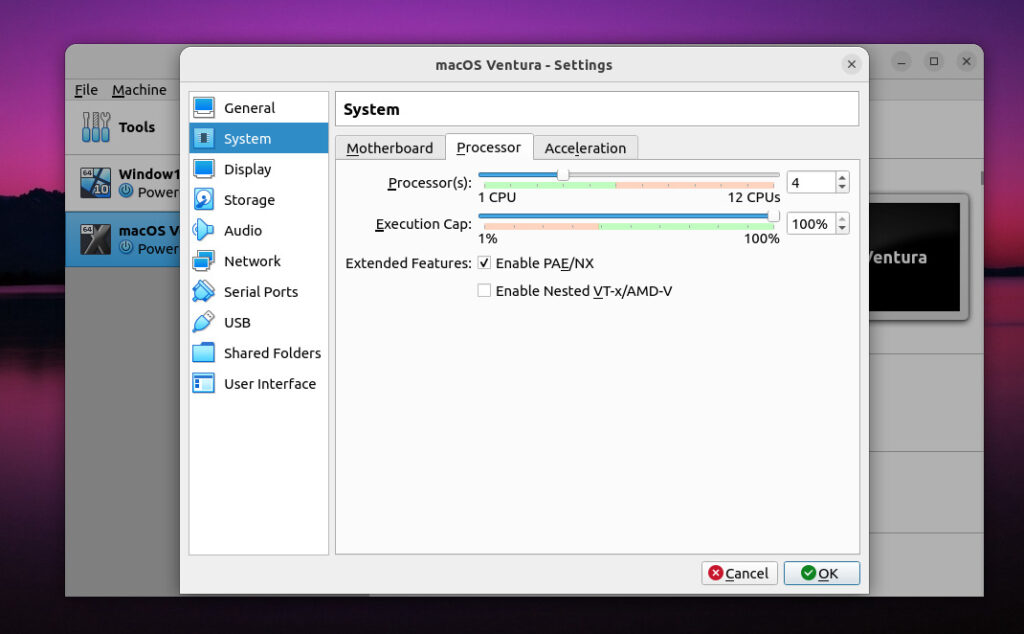The image size is (1024, 634).
Task: Disable the Enable PAE/NX checkbox
Action: point(484,263)
